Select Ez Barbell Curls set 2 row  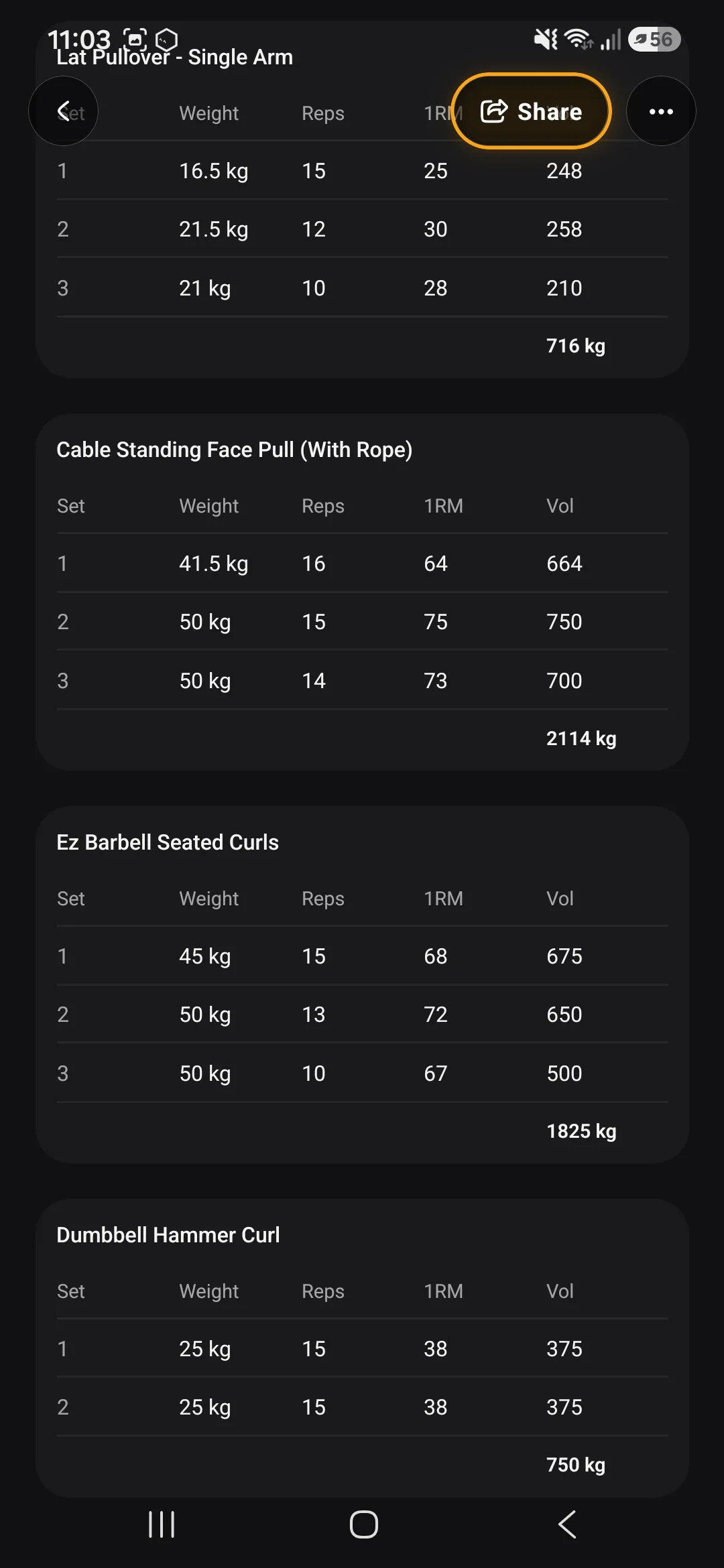tap(363, 1015)
